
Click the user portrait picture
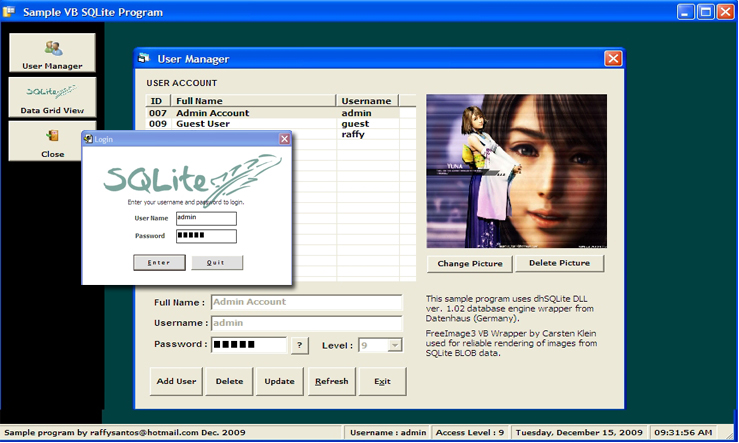(x=516, y=171)
